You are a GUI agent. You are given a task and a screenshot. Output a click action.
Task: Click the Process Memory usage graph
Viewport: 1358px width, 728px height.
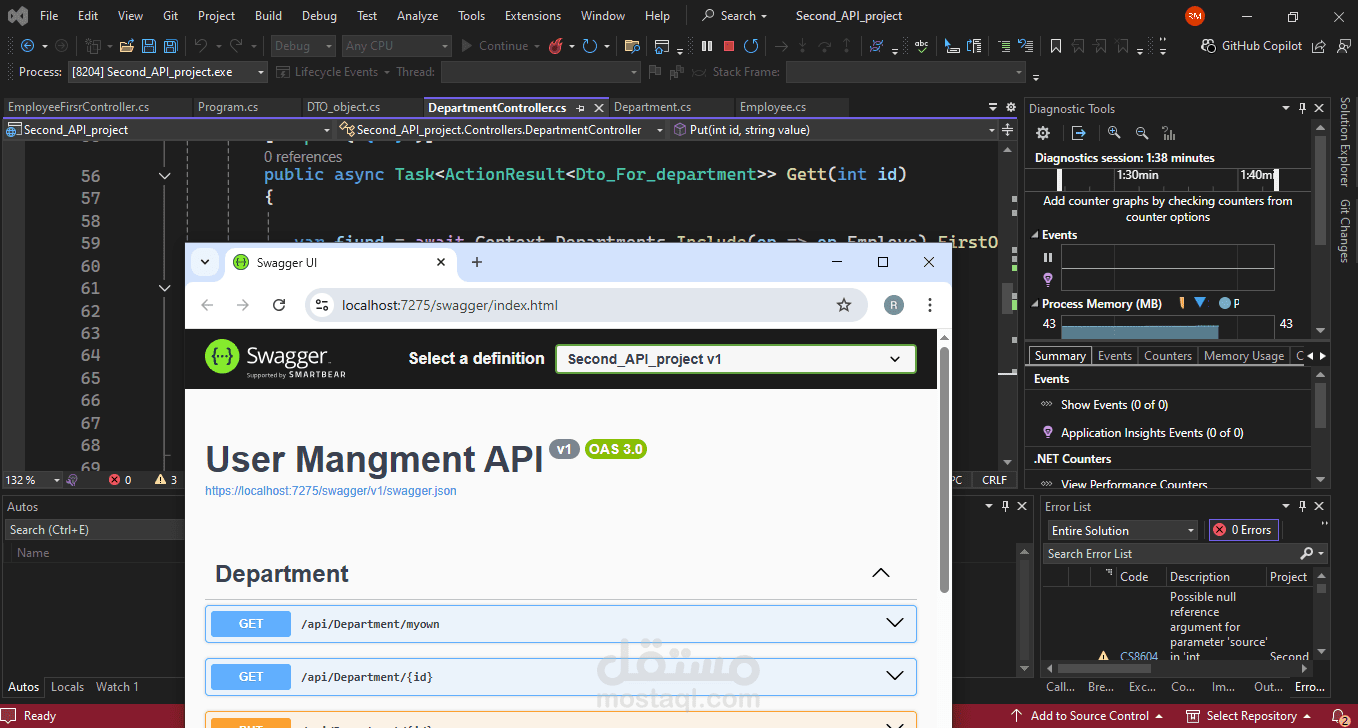[1140, 328]
